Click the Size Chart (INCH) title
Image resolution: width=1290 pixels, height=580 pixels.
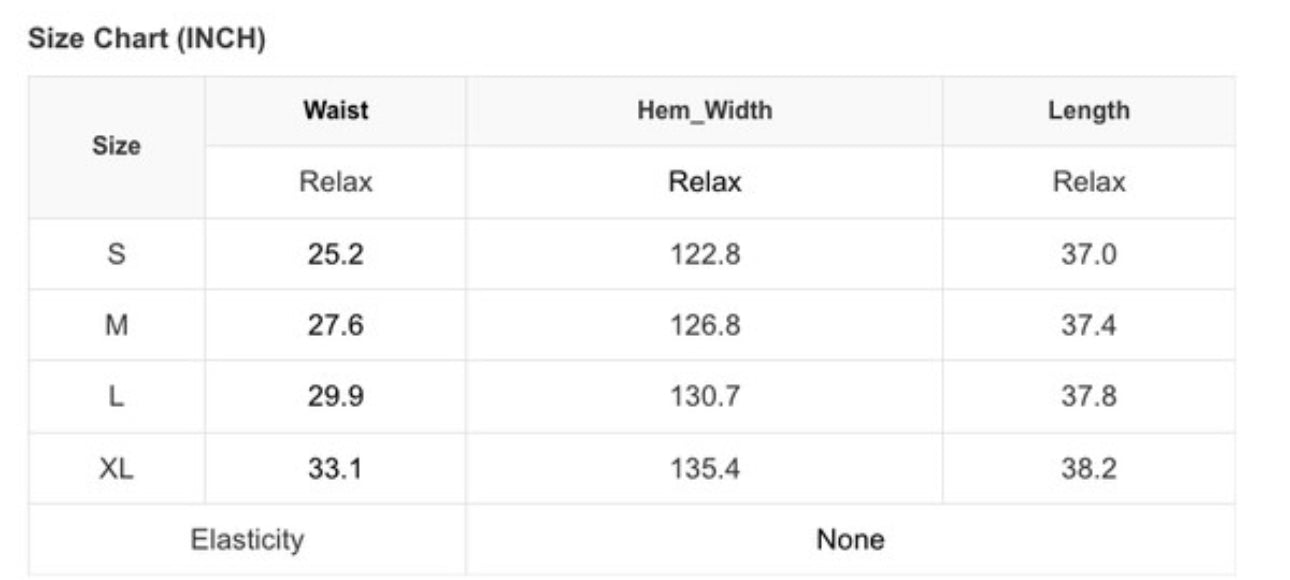click(x=146, y=41)
